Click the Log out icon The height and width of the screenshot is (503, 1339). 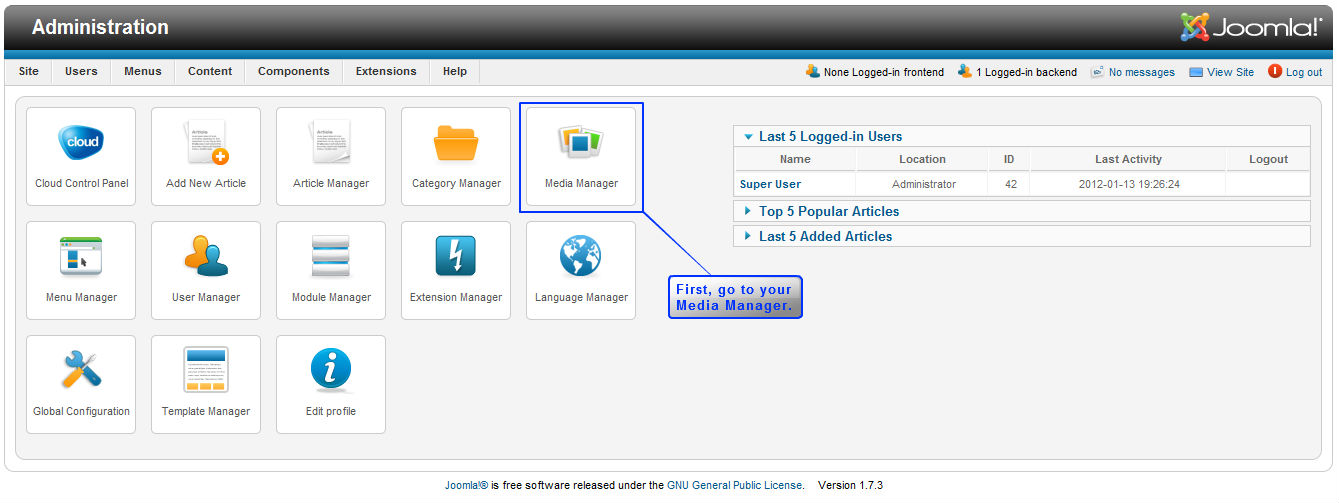pos(1275,71)
